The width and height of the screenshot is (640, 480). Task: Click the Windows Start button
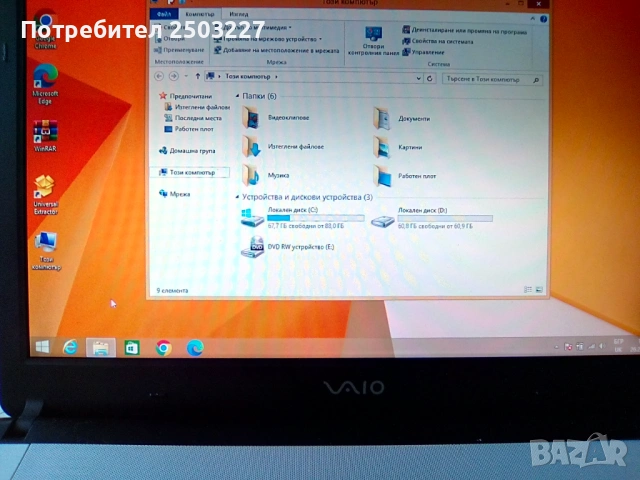42,347
